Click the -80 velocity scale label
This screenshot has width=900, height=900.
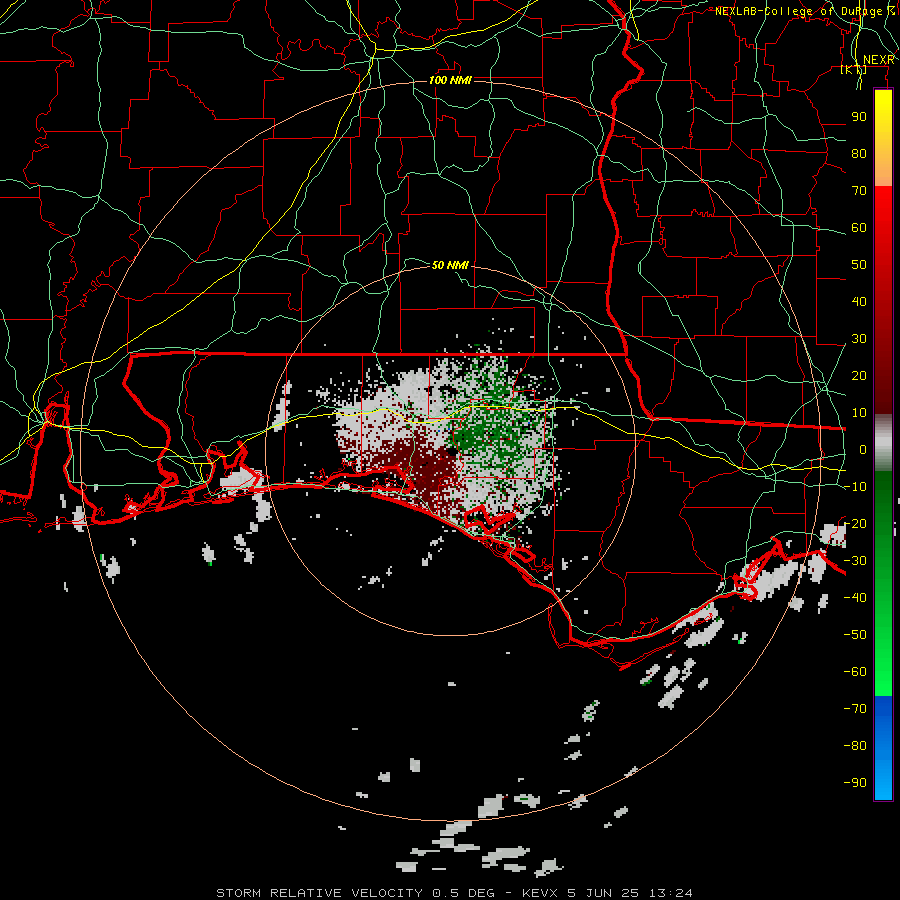point(855,746)
